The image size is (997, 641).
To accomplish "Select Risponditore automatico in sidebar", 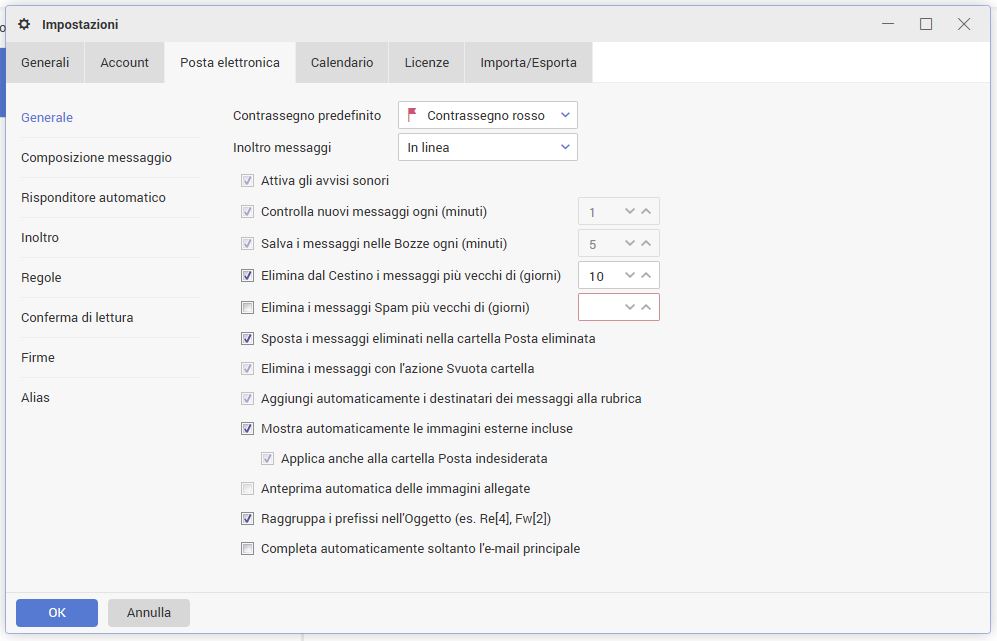I will [x=93, y=198].
